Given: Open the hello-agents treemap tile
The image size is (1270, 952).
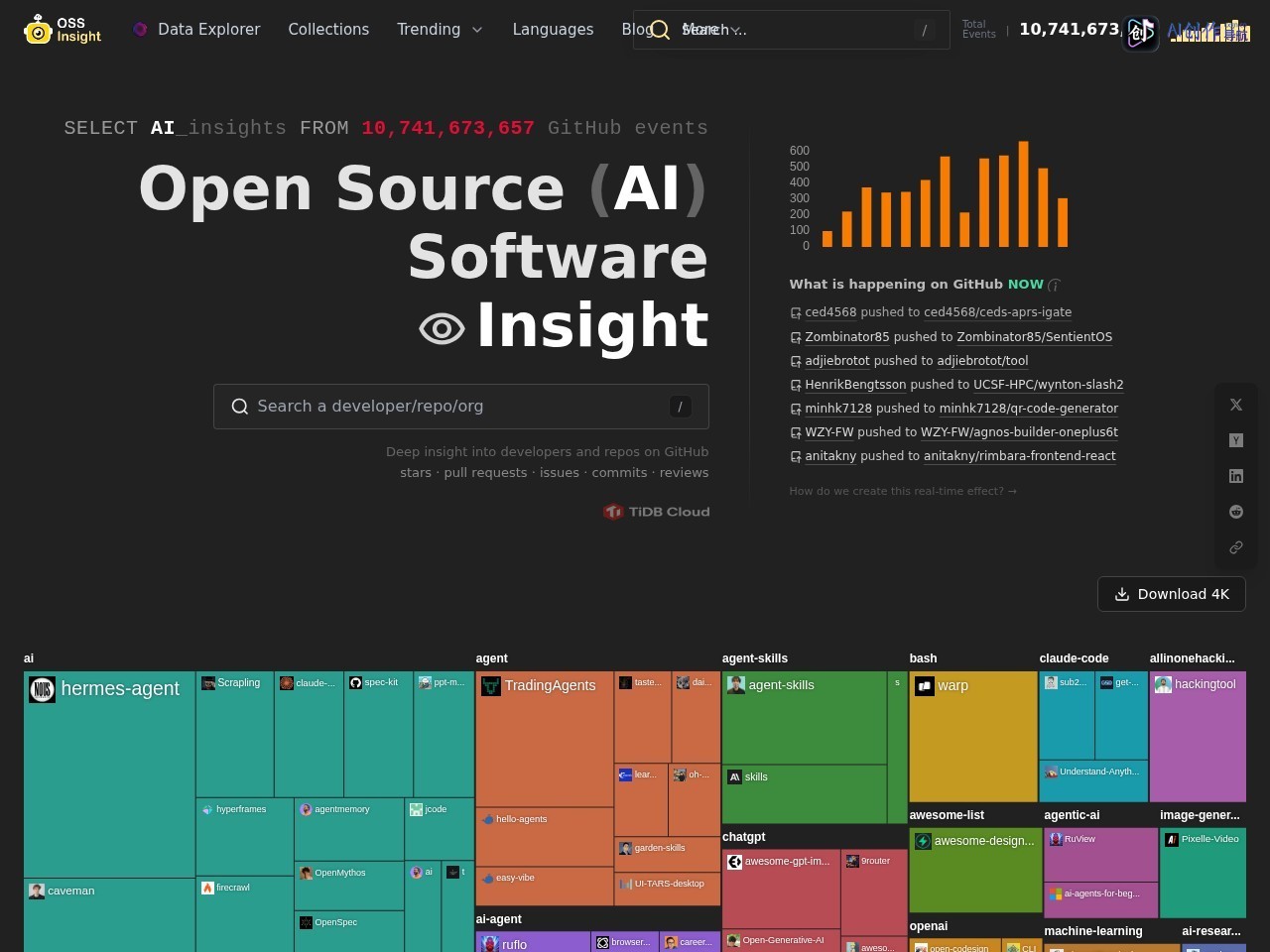Looking at the screenshot, I should click(x=545, y=837).
